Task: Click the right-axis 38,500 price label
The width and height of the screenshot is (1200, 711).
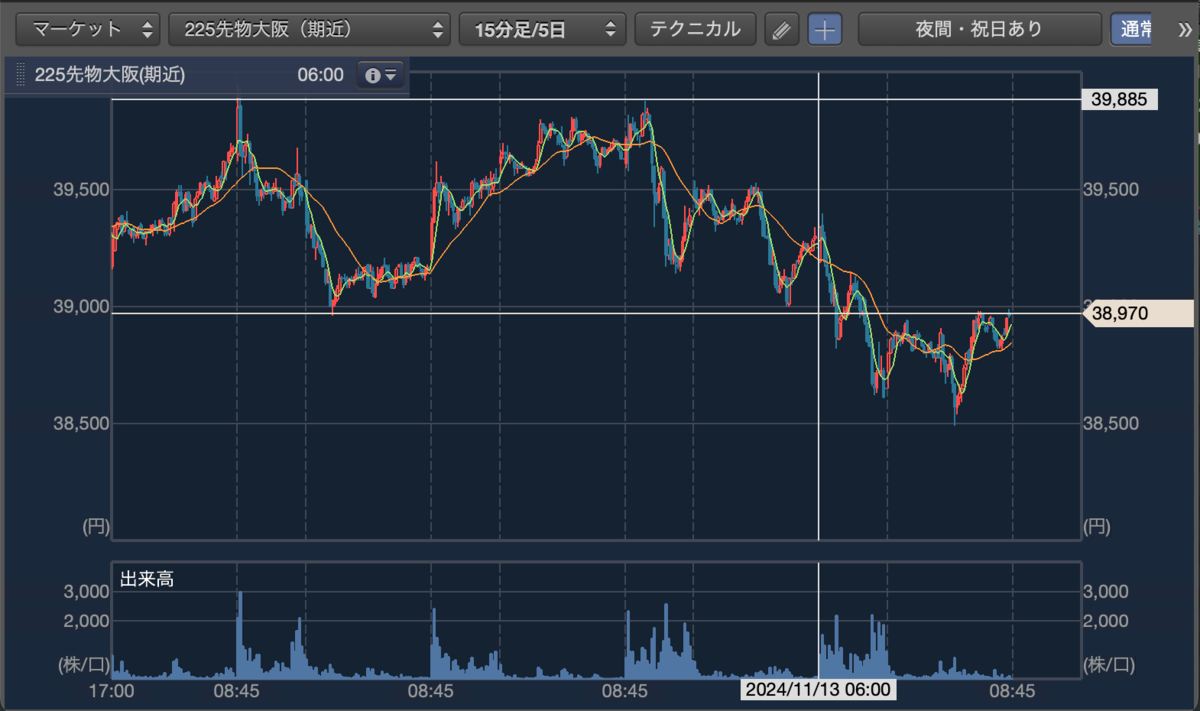Action: click(x=1109, y=423)
